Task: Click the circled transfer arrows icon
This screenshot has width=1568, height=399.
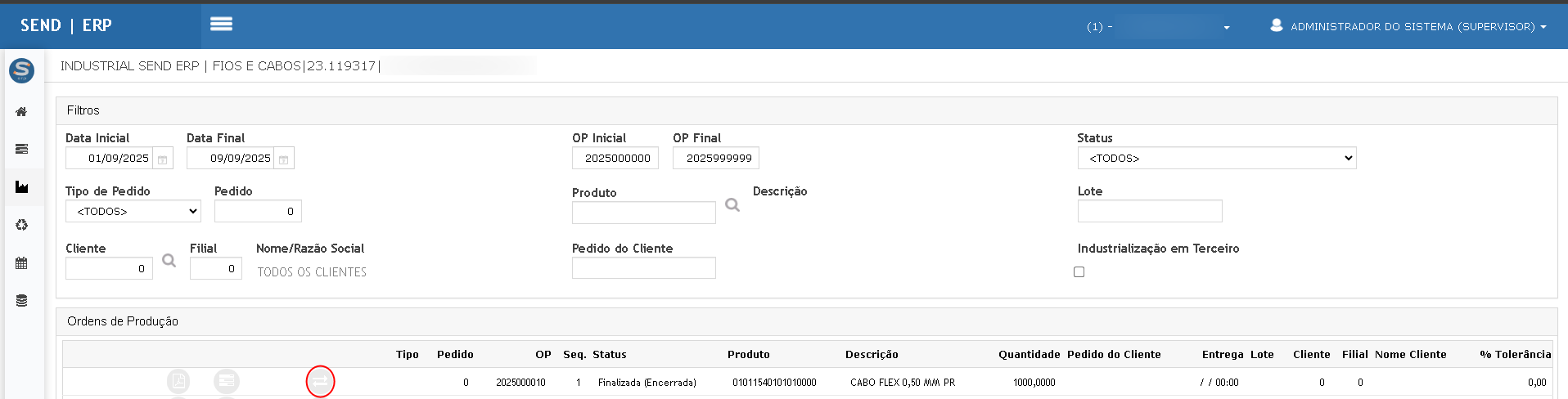Action: 320,381
